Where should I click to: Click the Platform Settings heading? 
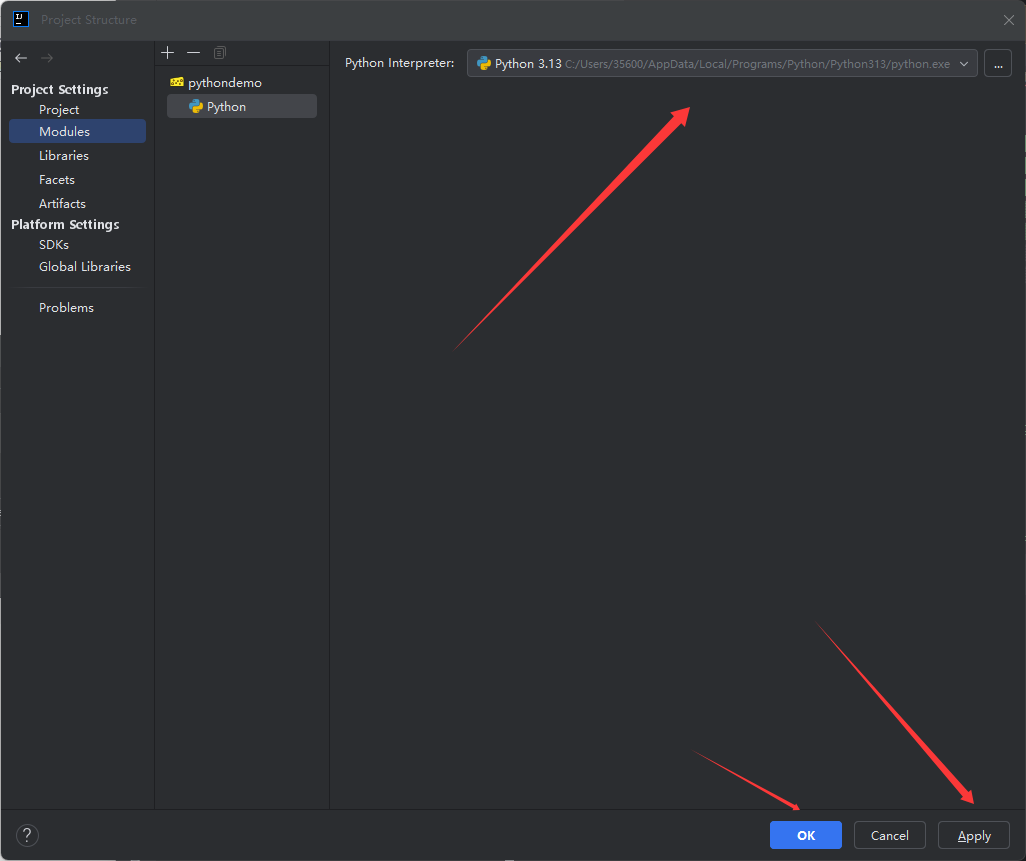(65, 224)
